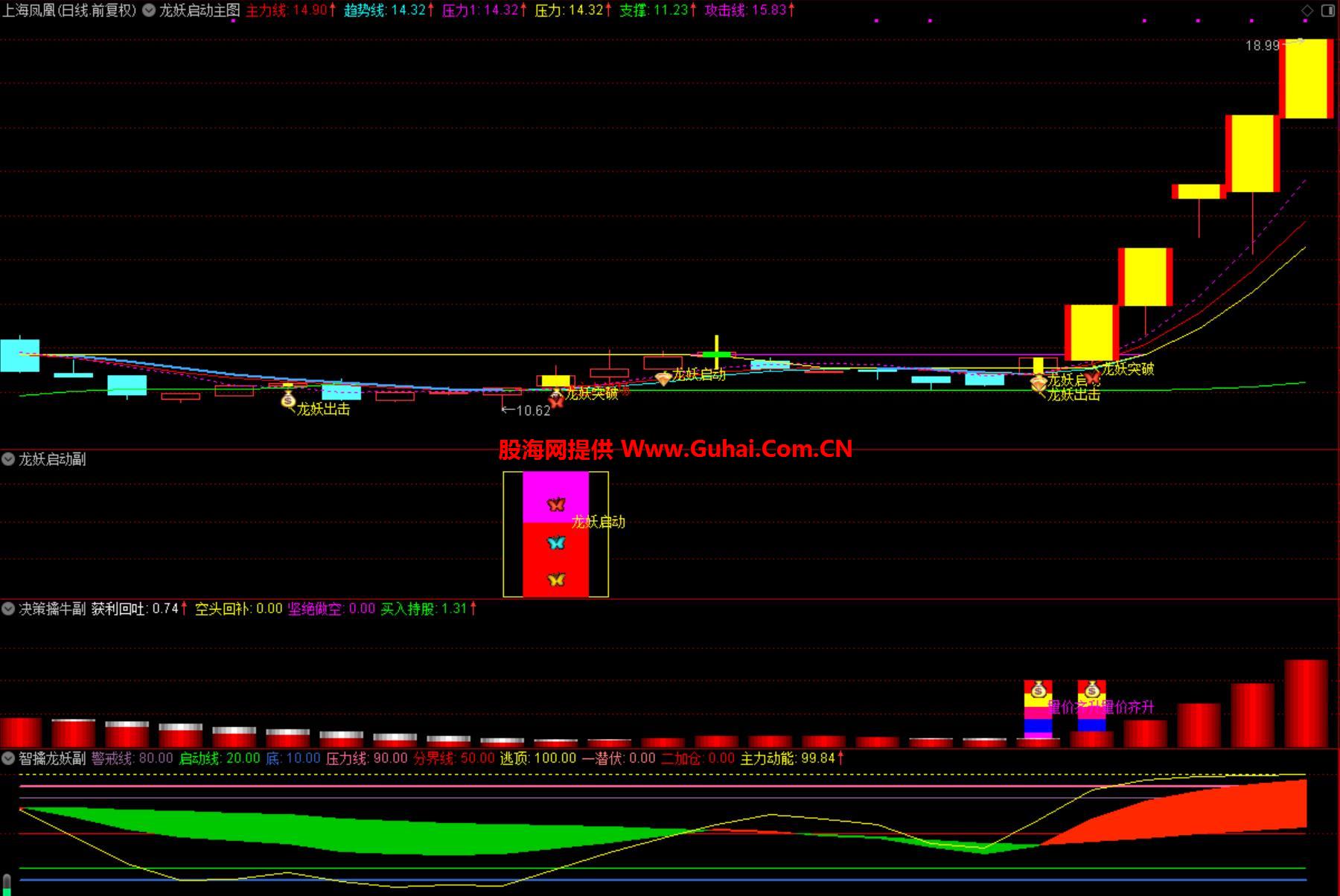
Task: Click the 龙妖启动副 panel name
Action: click(x=52, y=459)
